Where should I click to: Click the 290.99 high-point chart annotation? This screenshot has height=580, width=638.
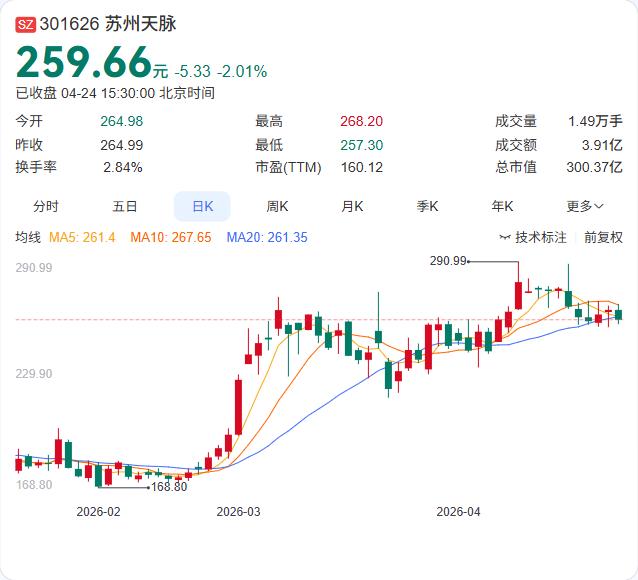pyautogui.click(x=448, y=260)
